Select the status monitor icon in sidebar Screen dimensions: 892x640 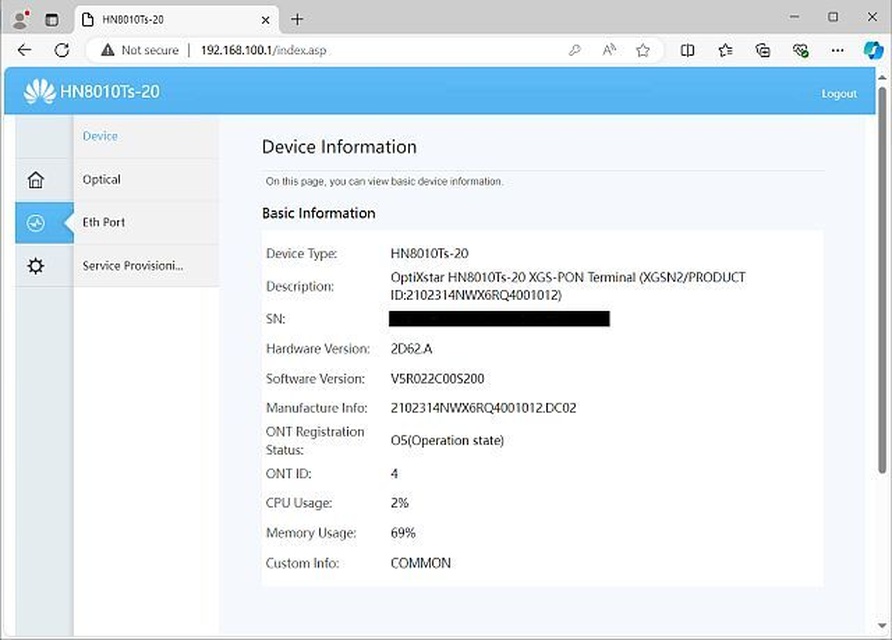[36, 223]
